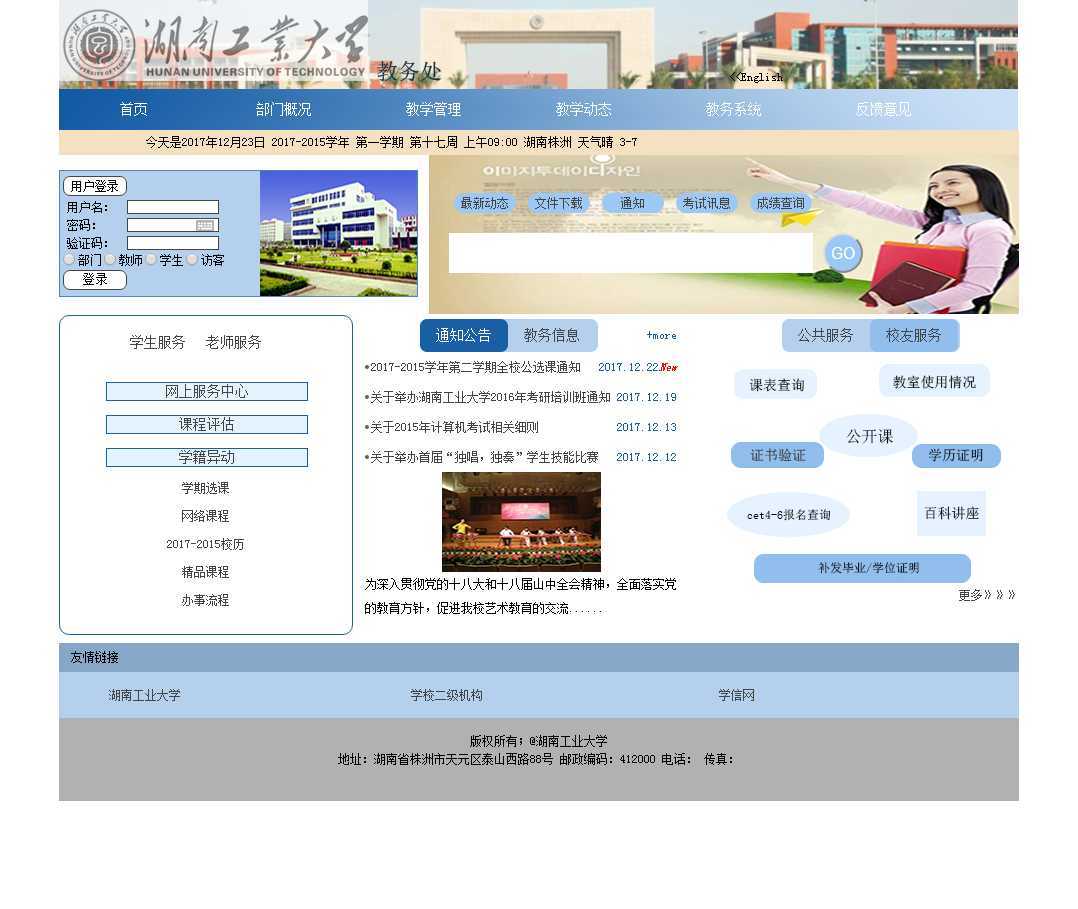Switch to the 公共服务 tab
Screen dimensions: 1078x909
click(825, 336)
